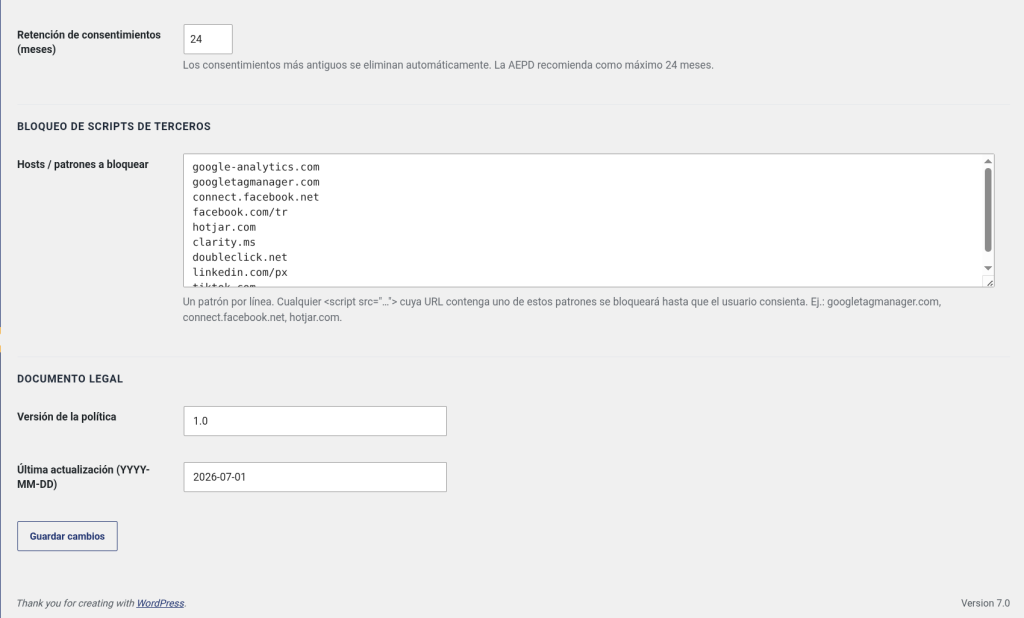Click the Retención de consentimientos label
1024x618 pixels.
pyautogui.click(x=89, y=42)
